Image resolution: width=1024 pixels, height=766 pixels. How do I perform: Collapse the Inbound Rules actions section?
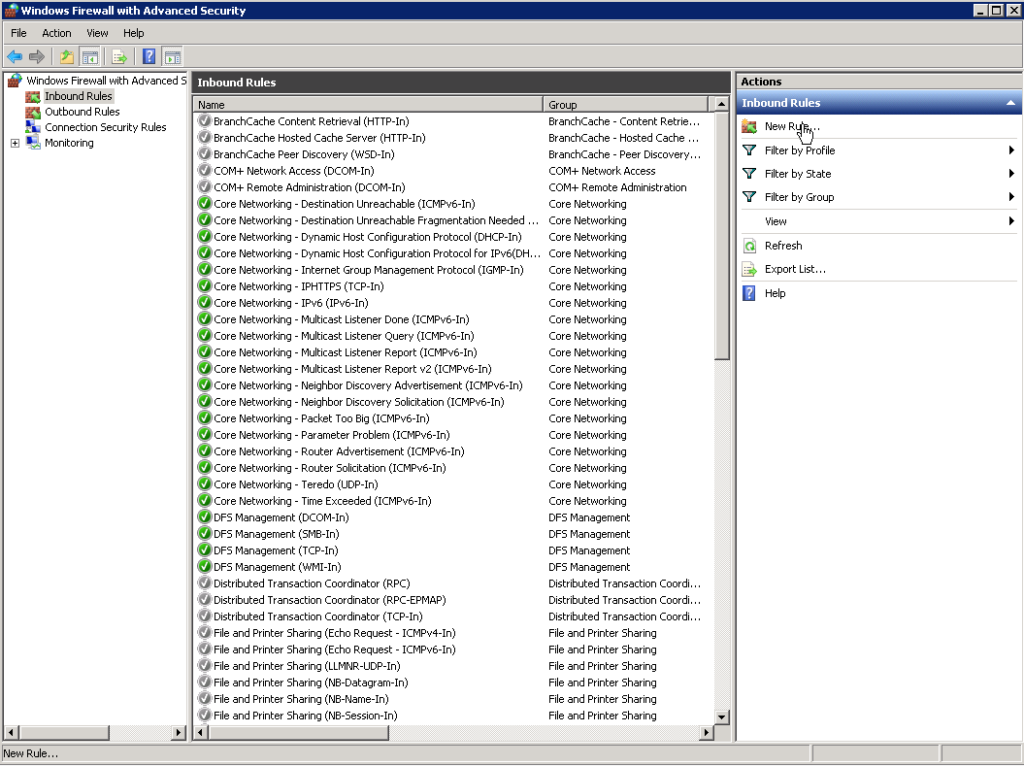click(x=1010, y=102)
